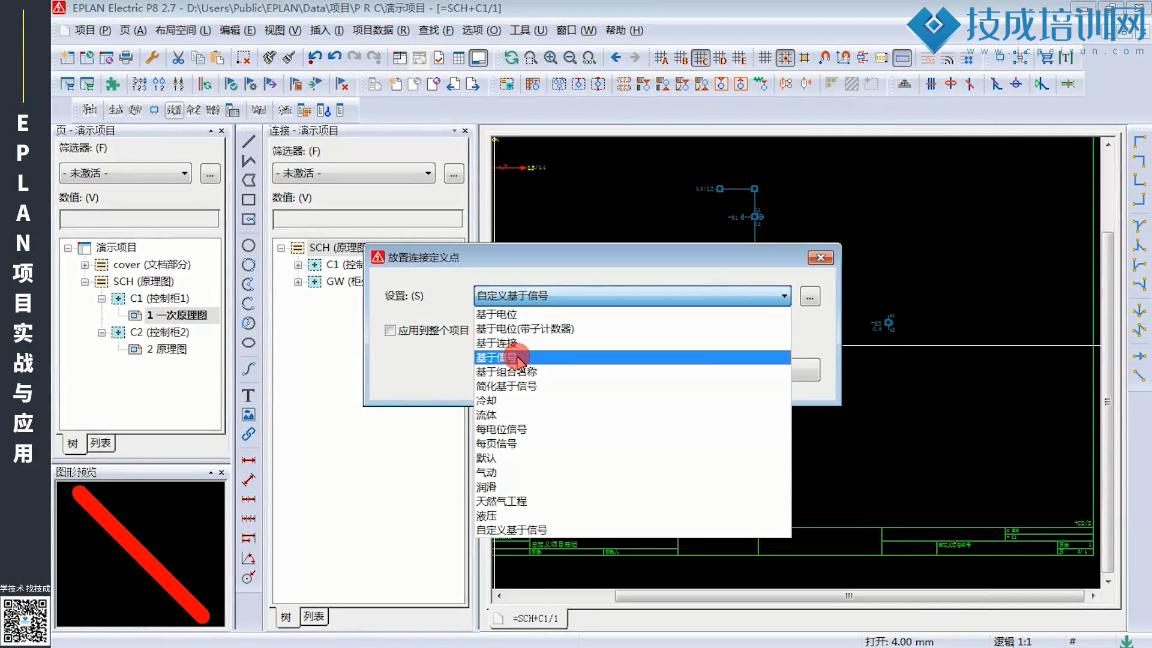
Task: Toggle grid B button
Action: 680,57
